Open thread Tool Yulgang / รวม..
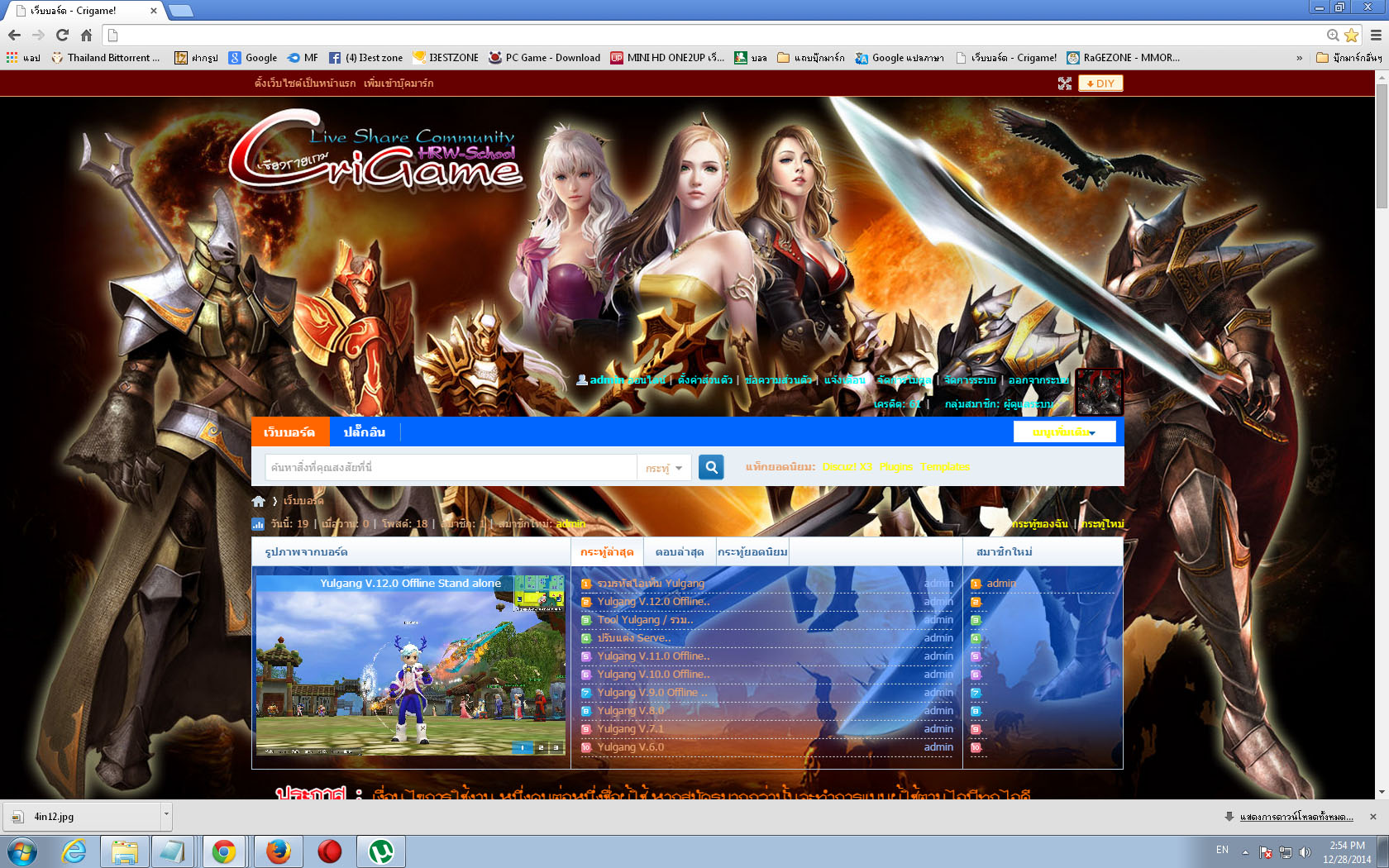Image resolution: width=1389 pixels, height=868 pixels. coord(645,620)
